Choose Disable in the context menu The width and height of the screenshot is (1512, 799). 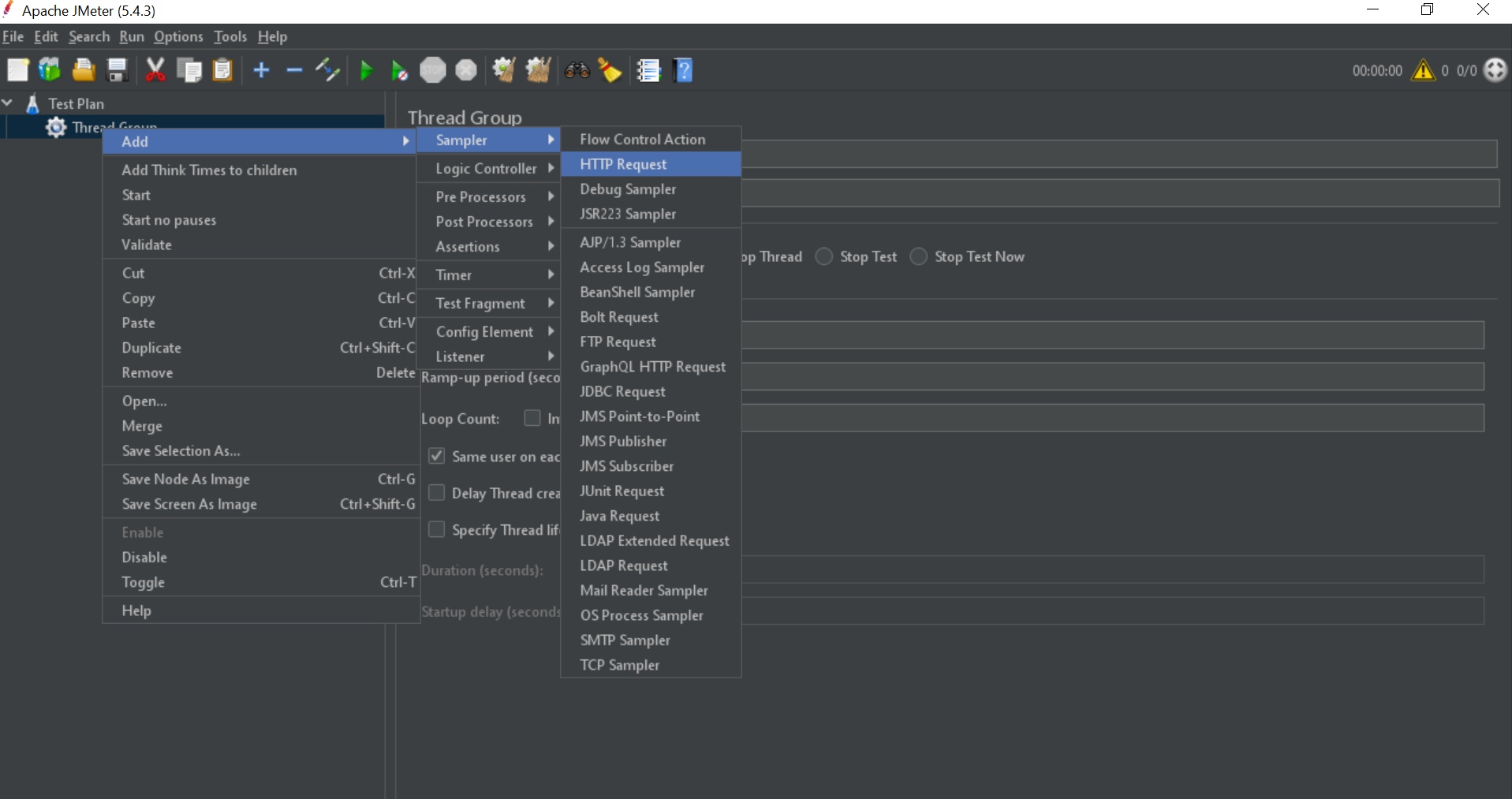point(260,558)
